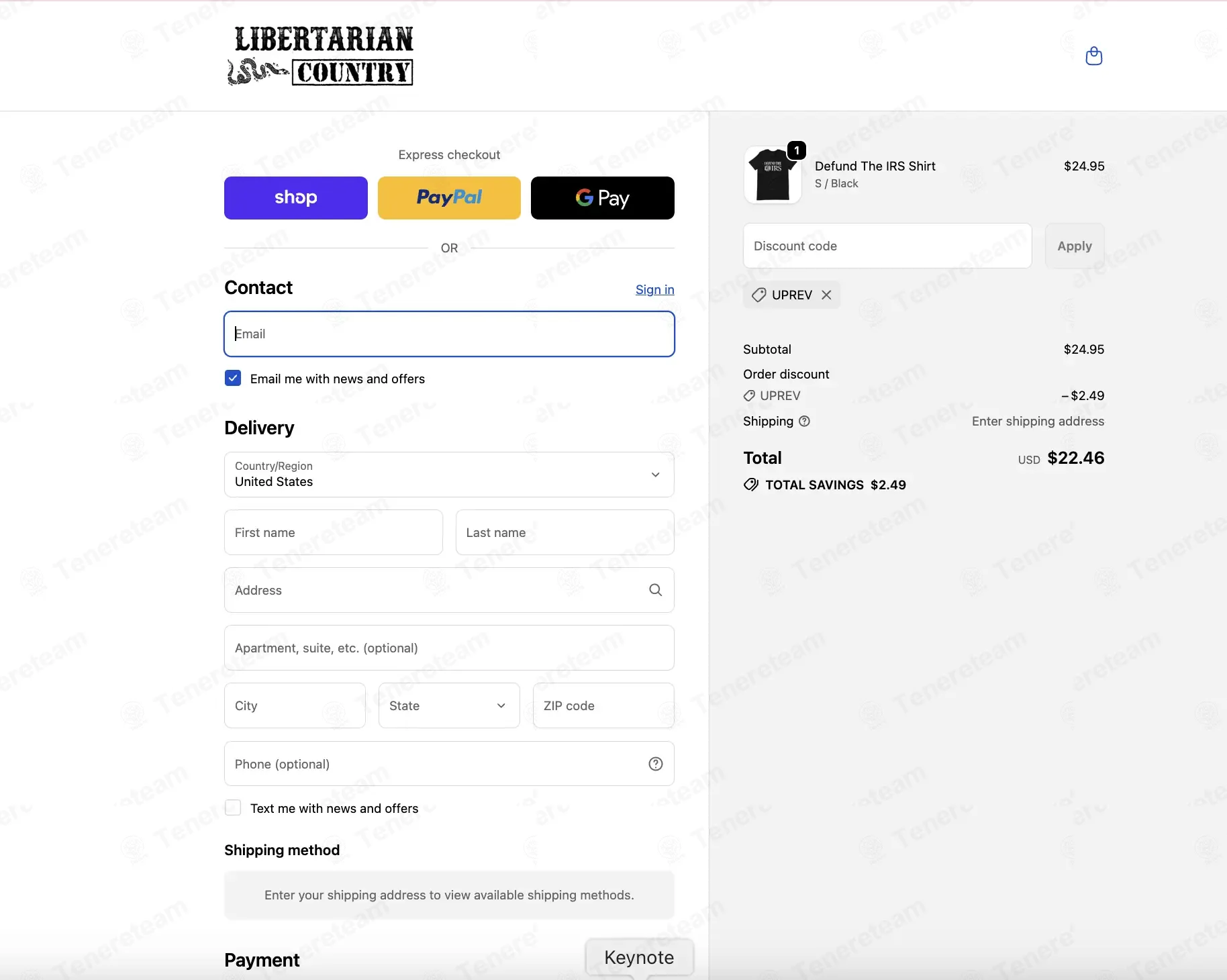The height and width of the screenshot is (980, 1227).
Task: Click the ZIP code field
Action: pyautogui.click(x=603, y=705)
